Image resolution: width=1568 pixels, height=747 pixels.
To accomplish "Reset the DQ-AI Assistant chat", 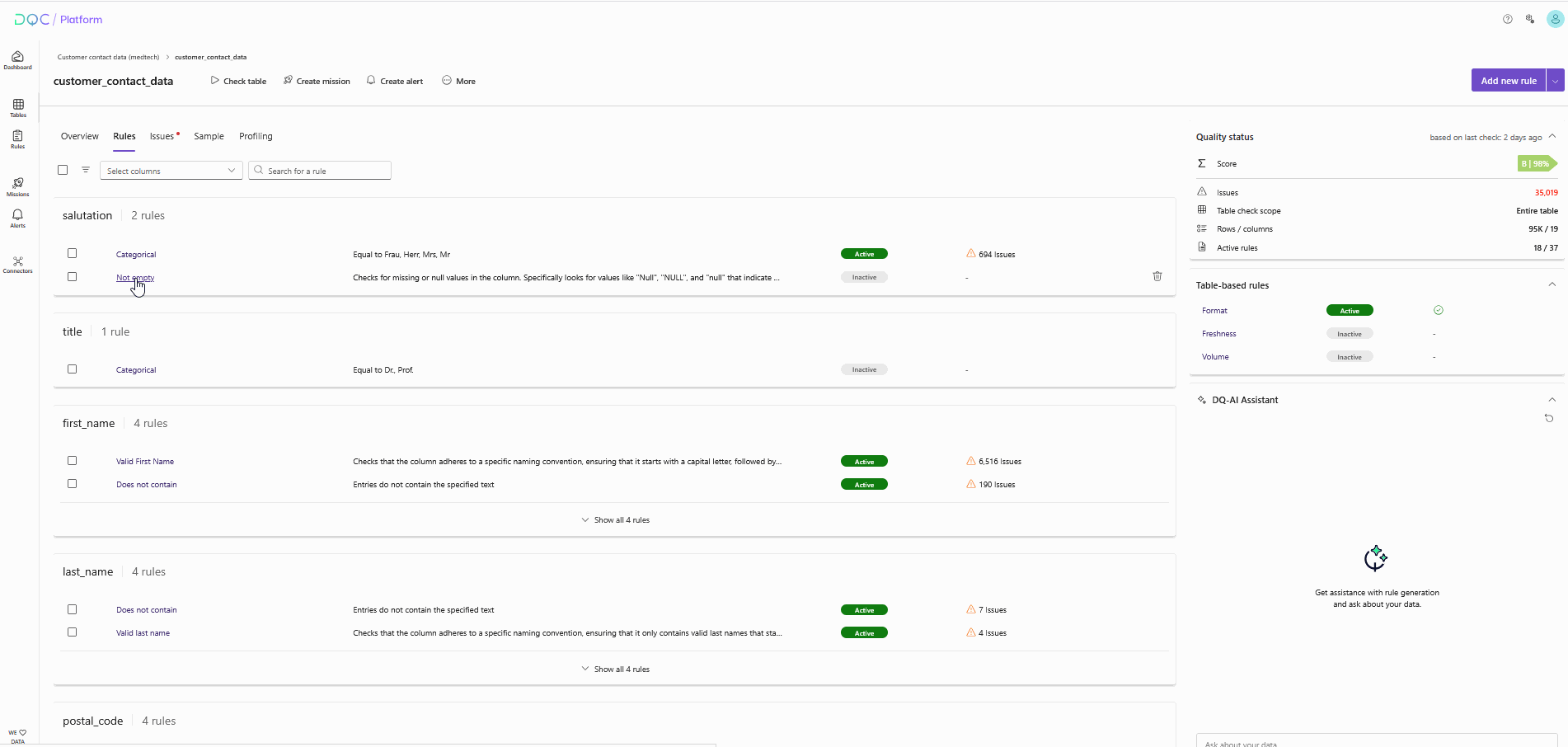I will [1549, 419].
